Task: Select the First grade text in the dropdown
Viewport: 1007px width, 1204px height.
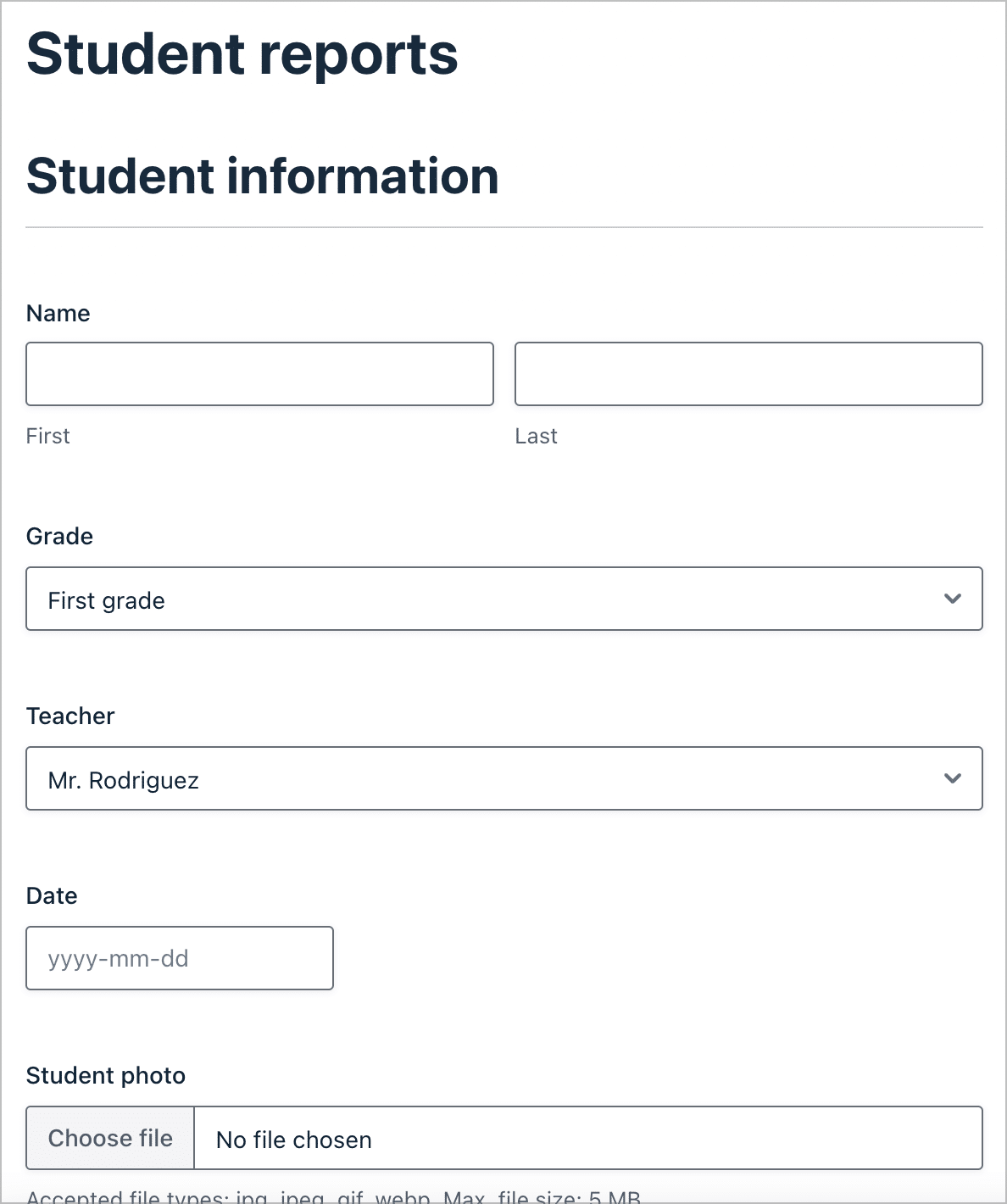Action: coord(105,599)
